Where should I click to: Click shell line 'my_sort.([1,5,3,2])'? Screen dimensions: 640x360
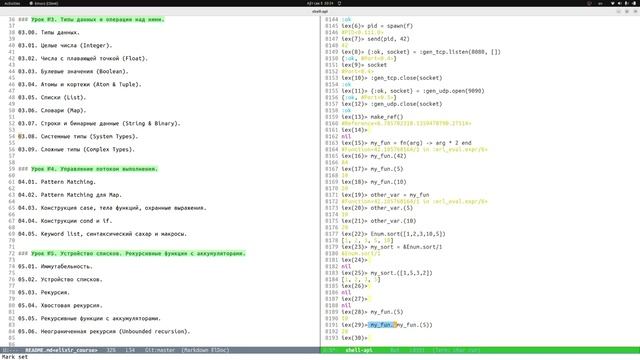pos(387,273)
